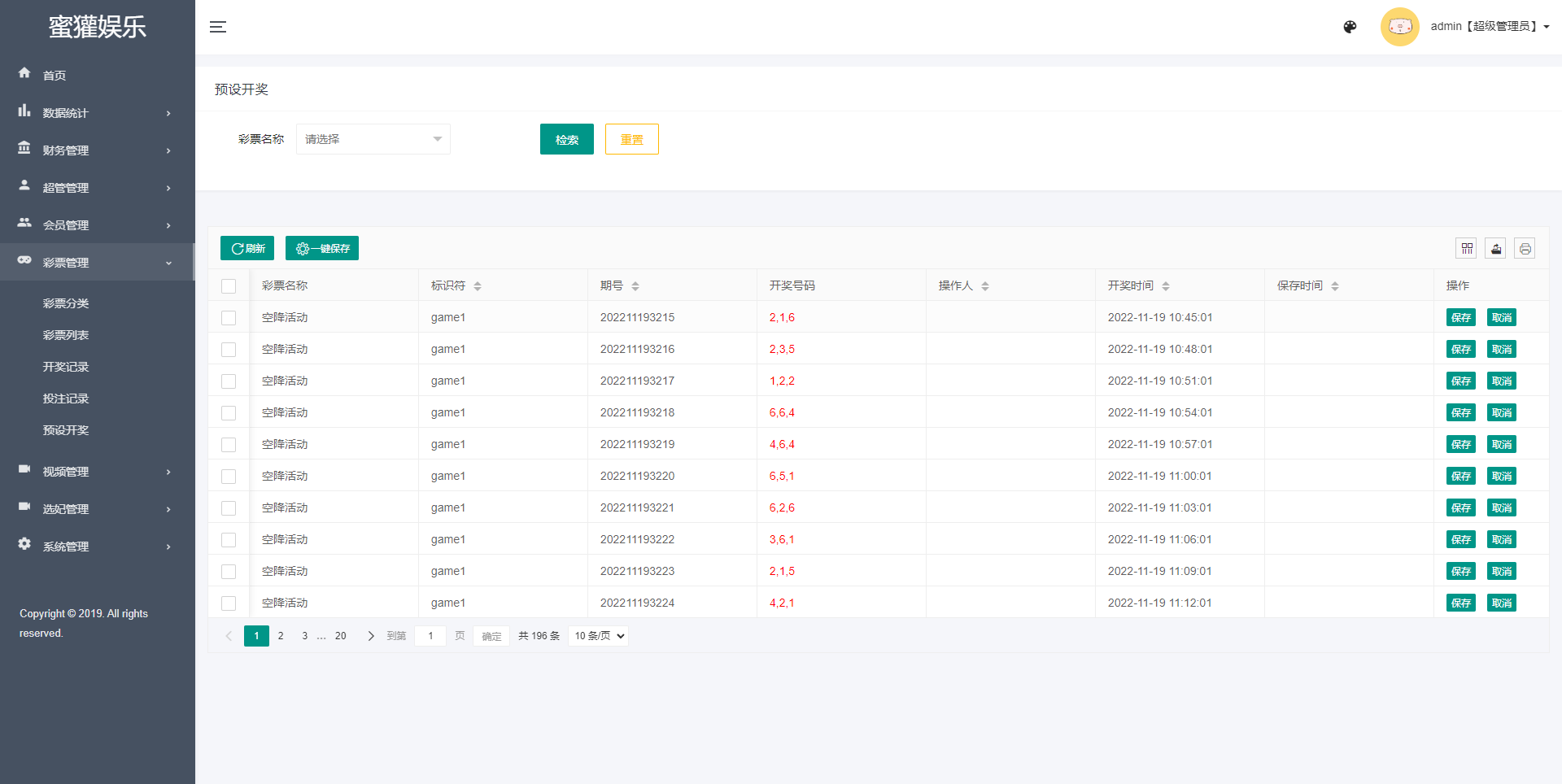This screenshot has height=784, width=1562.
Task: Sort by 开奖时间 column arrows
Action: 1166,286
